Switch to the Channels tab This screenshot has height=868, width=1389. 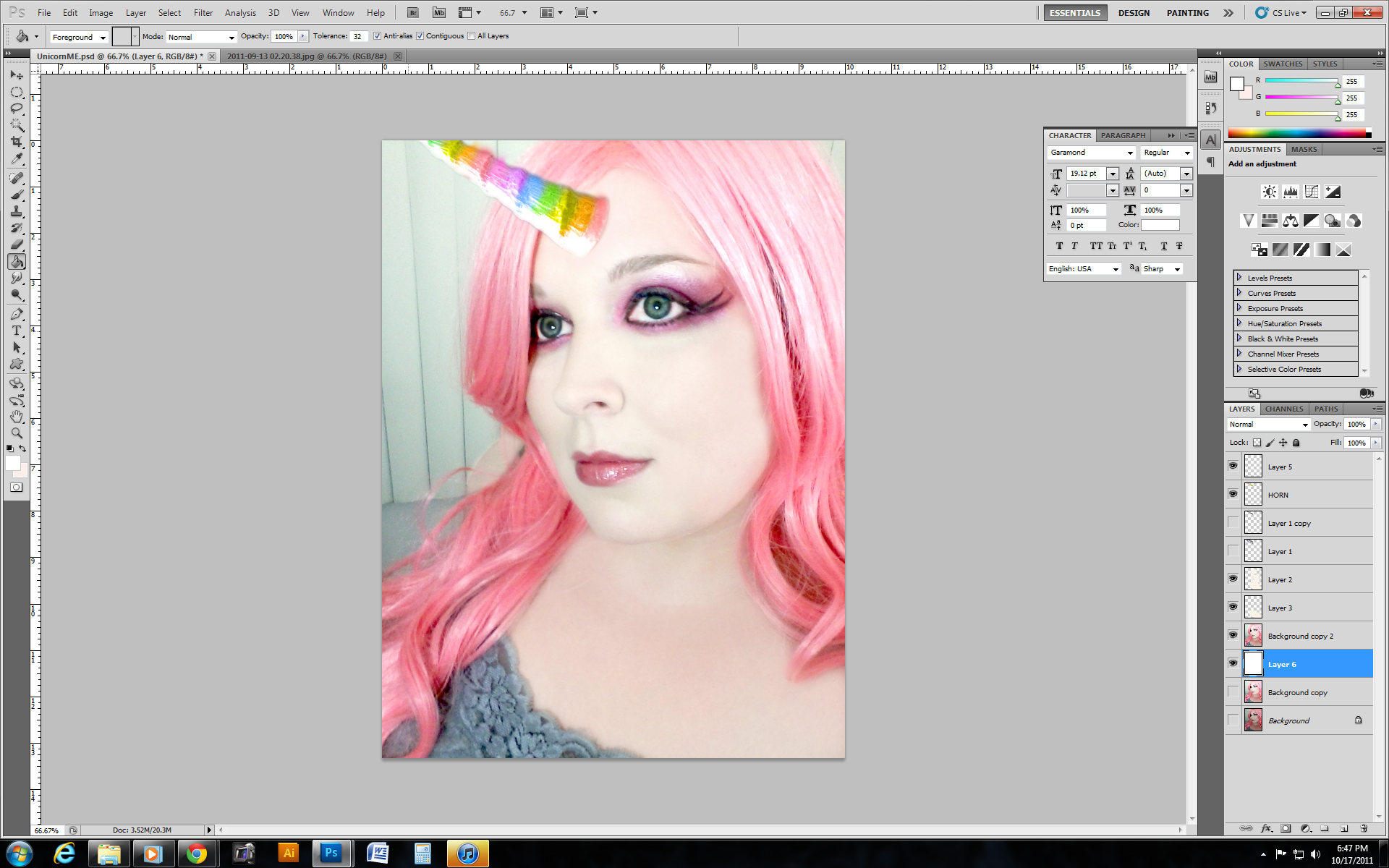tap(1283, 409)
